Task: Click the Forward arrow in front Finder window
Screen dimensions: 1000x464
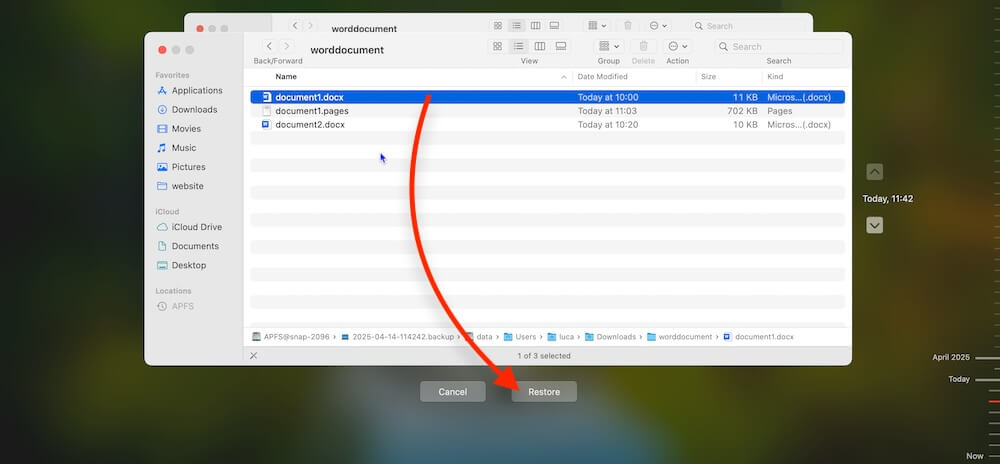Action: 287,46
